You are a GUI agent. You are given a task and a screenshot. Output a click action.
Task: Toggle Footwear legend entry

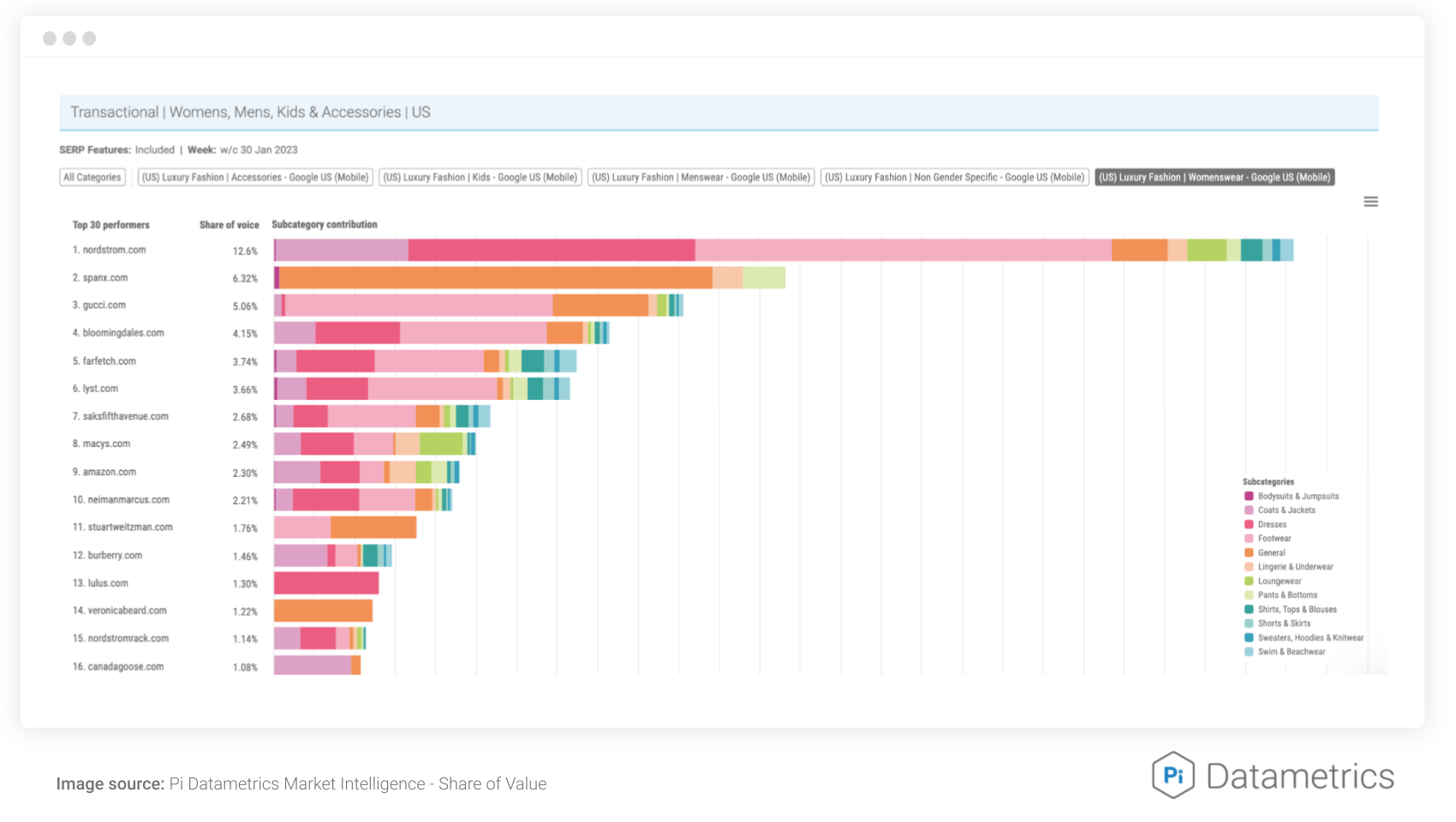pos(1268,539)
